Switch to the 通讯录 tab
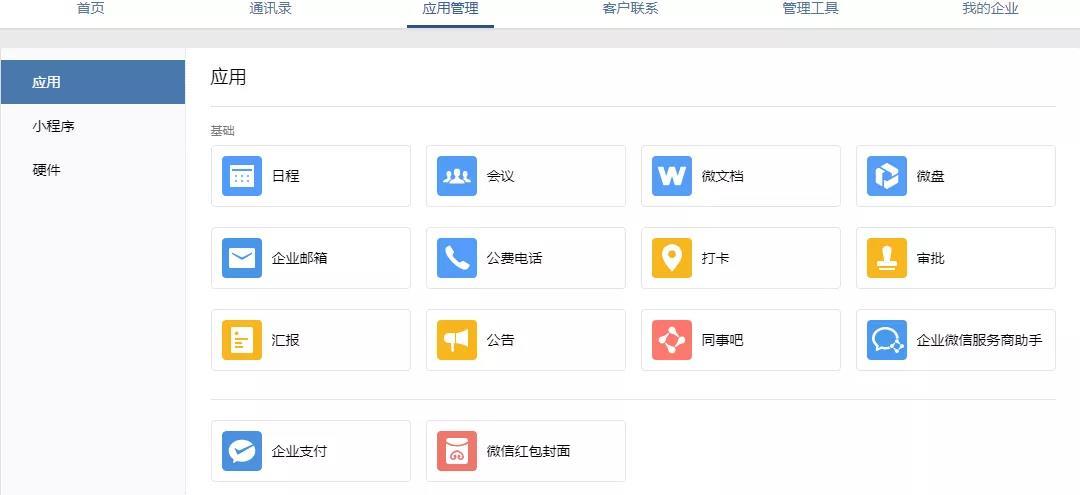1080x495 pixels. 270,9
